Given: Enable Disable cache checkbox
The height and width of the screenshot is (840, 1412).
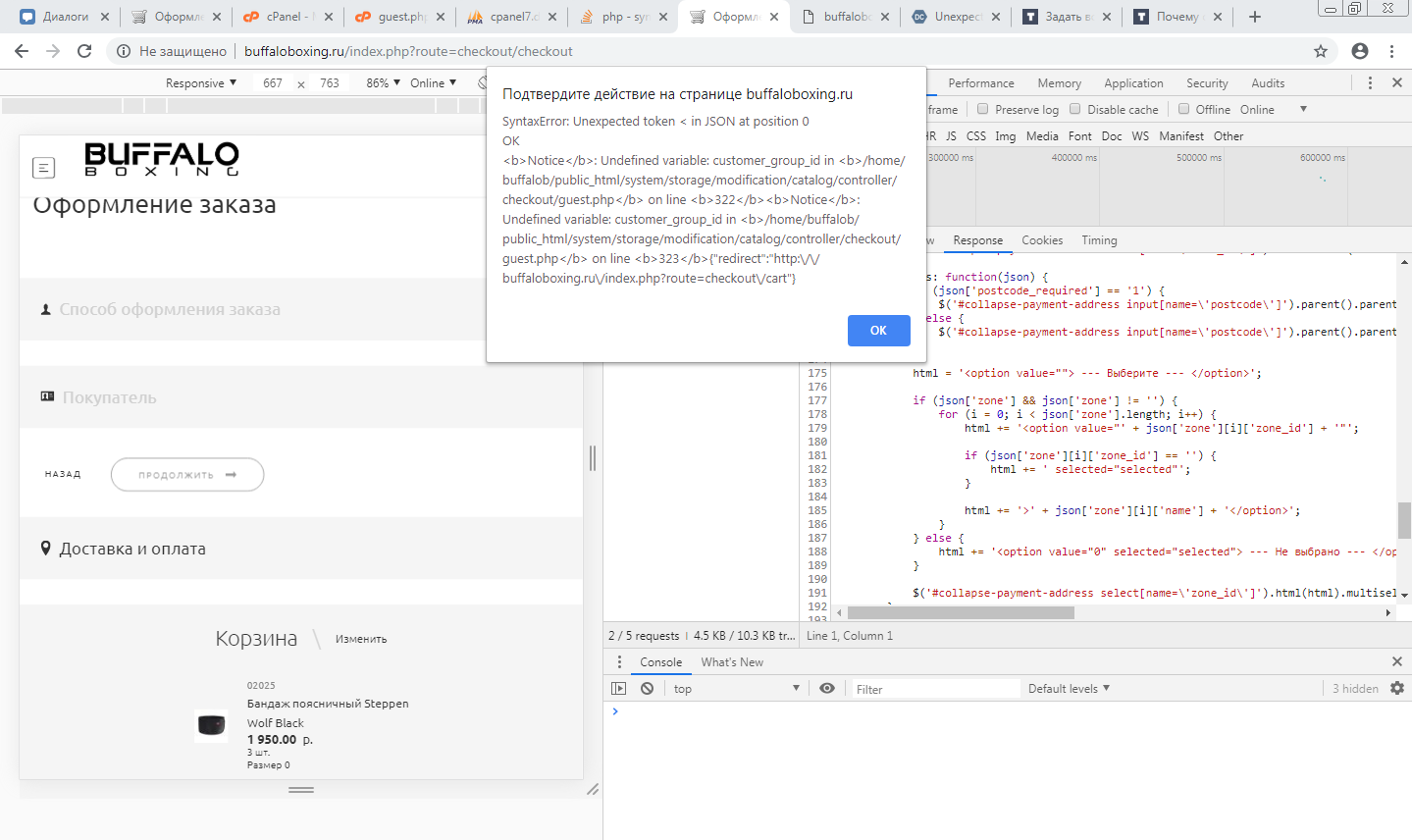Looking at the screenshot, I should tap(1075, 109).
